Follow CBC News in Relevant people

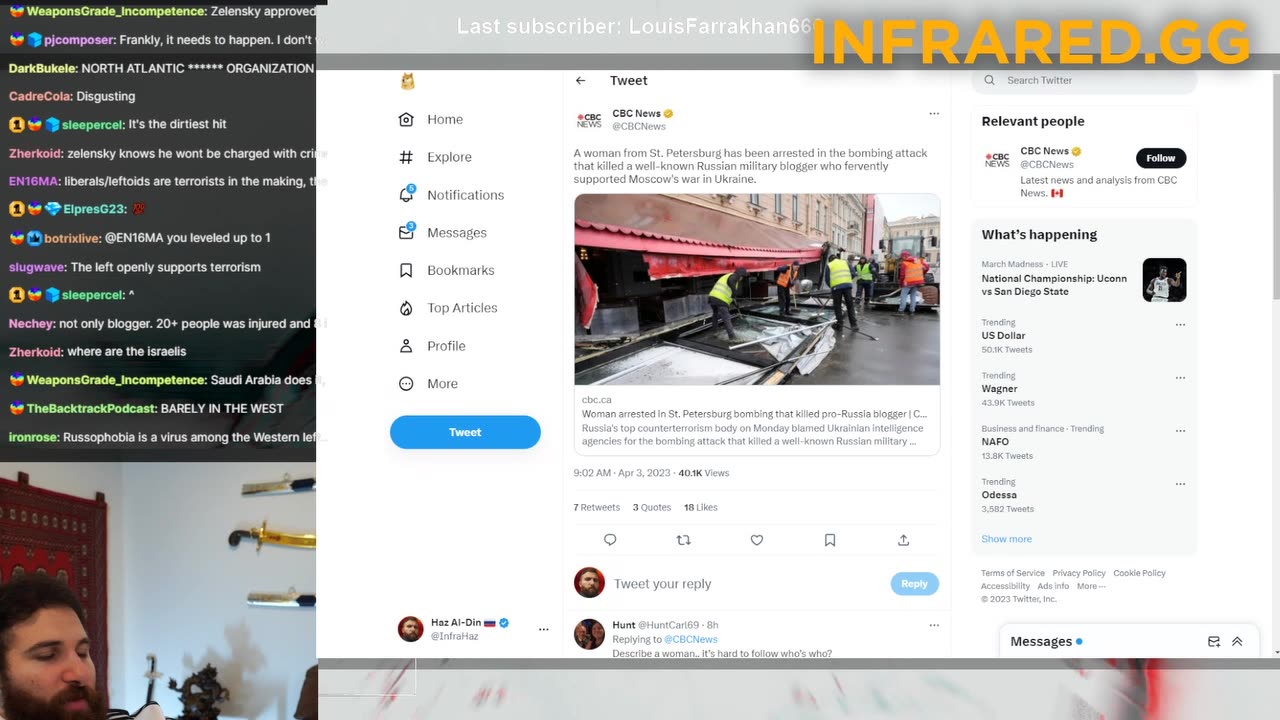pos(1161,158)
